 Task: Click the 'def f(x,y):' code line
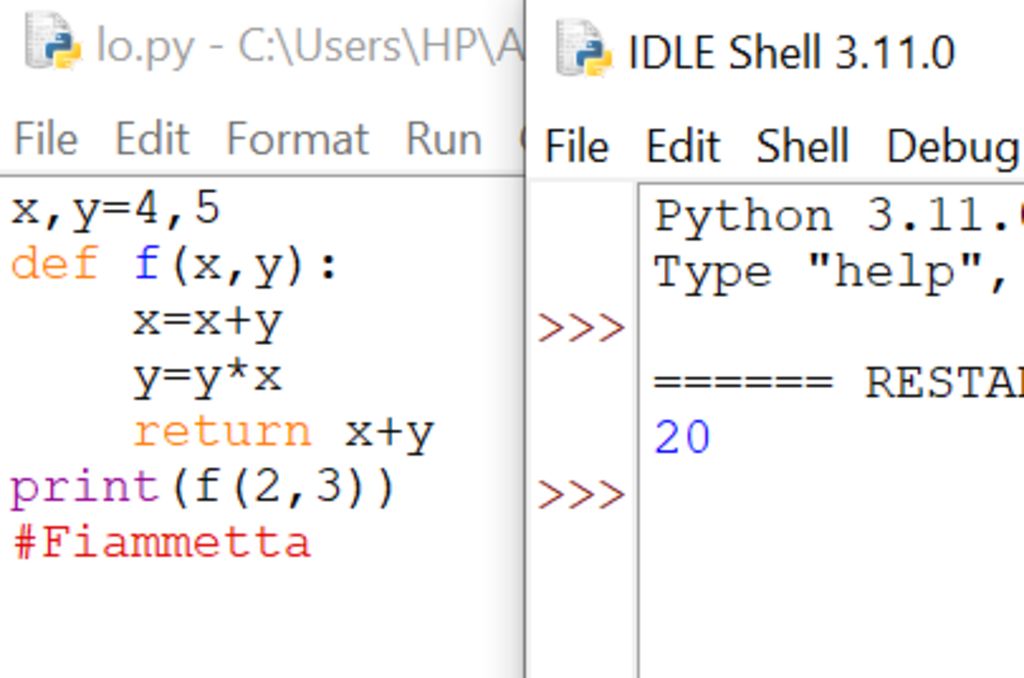point(175,265)
